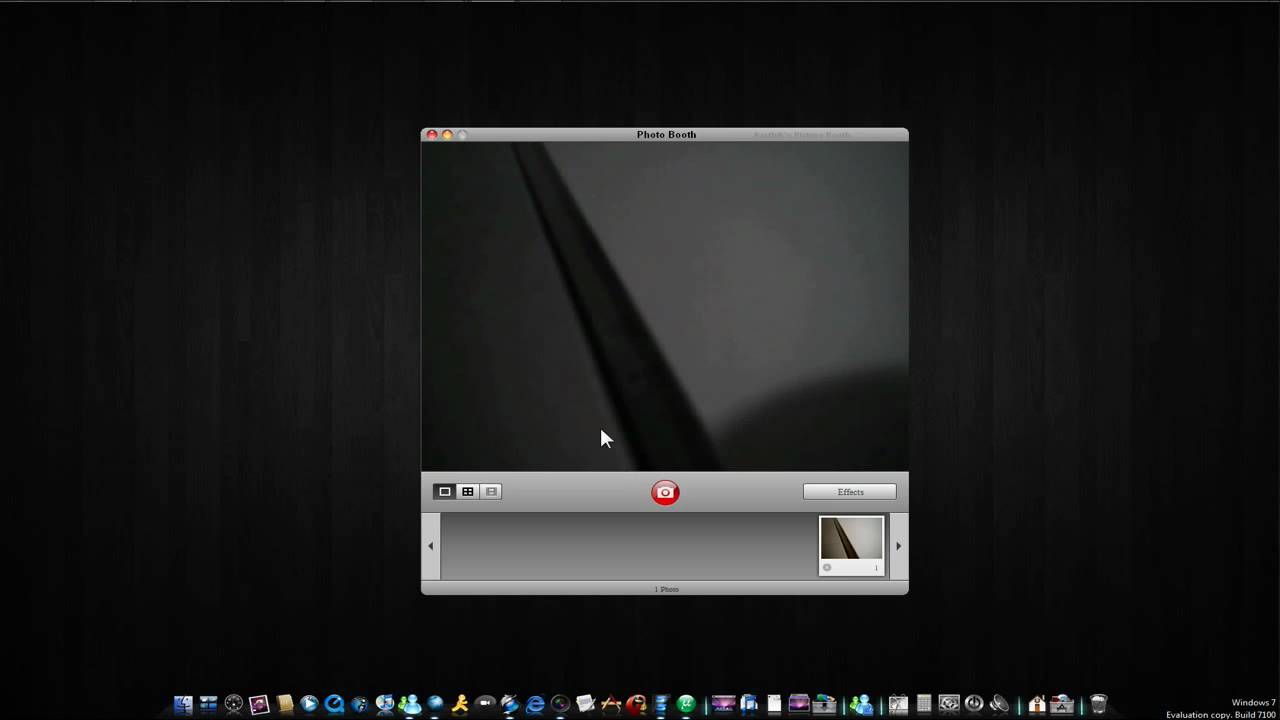
Task: Open Finder from the dock
Action: pos(183,704)
